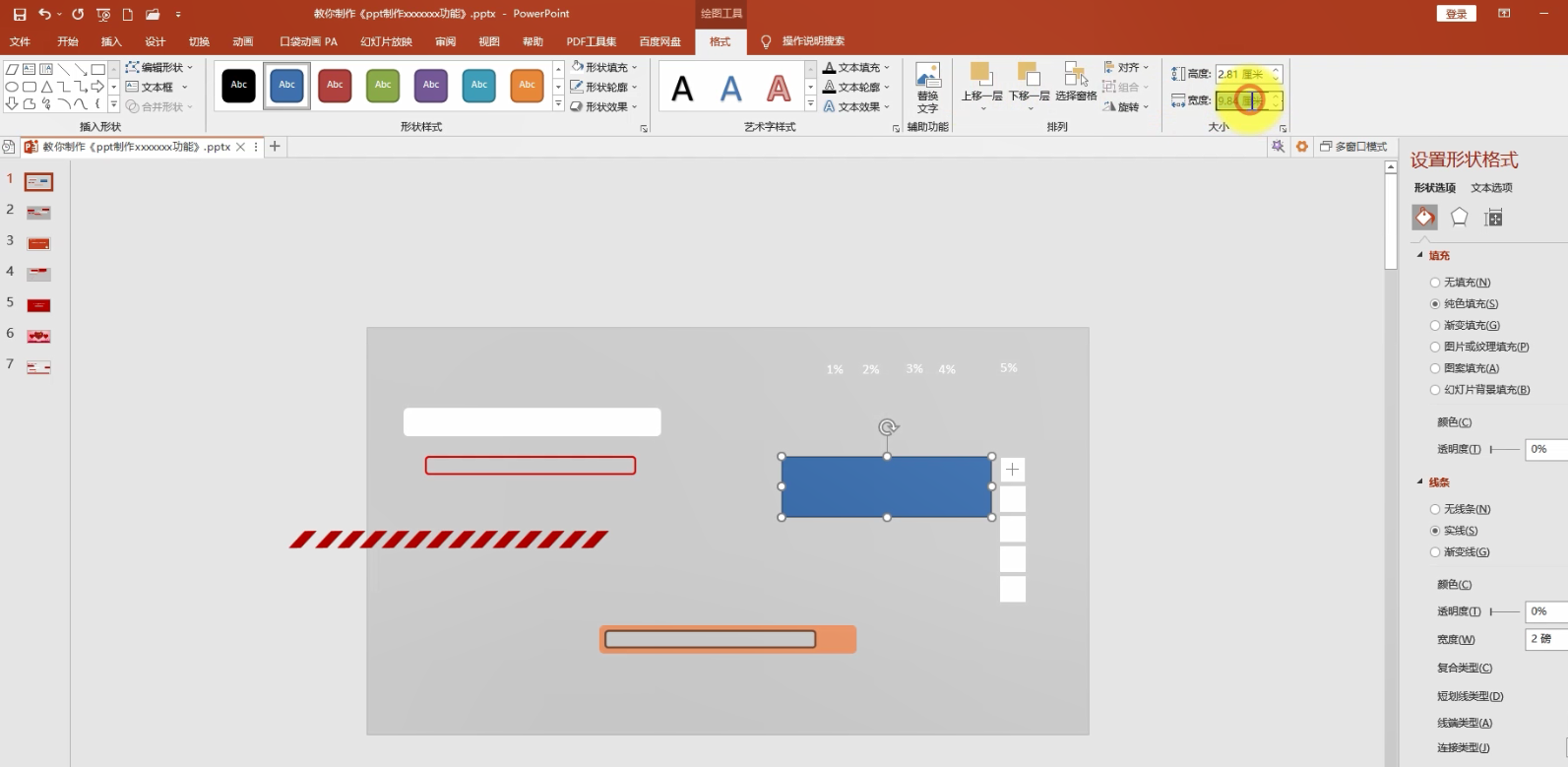
Task: Add a new document tab with plus button
Action: (x=275, y=146)
